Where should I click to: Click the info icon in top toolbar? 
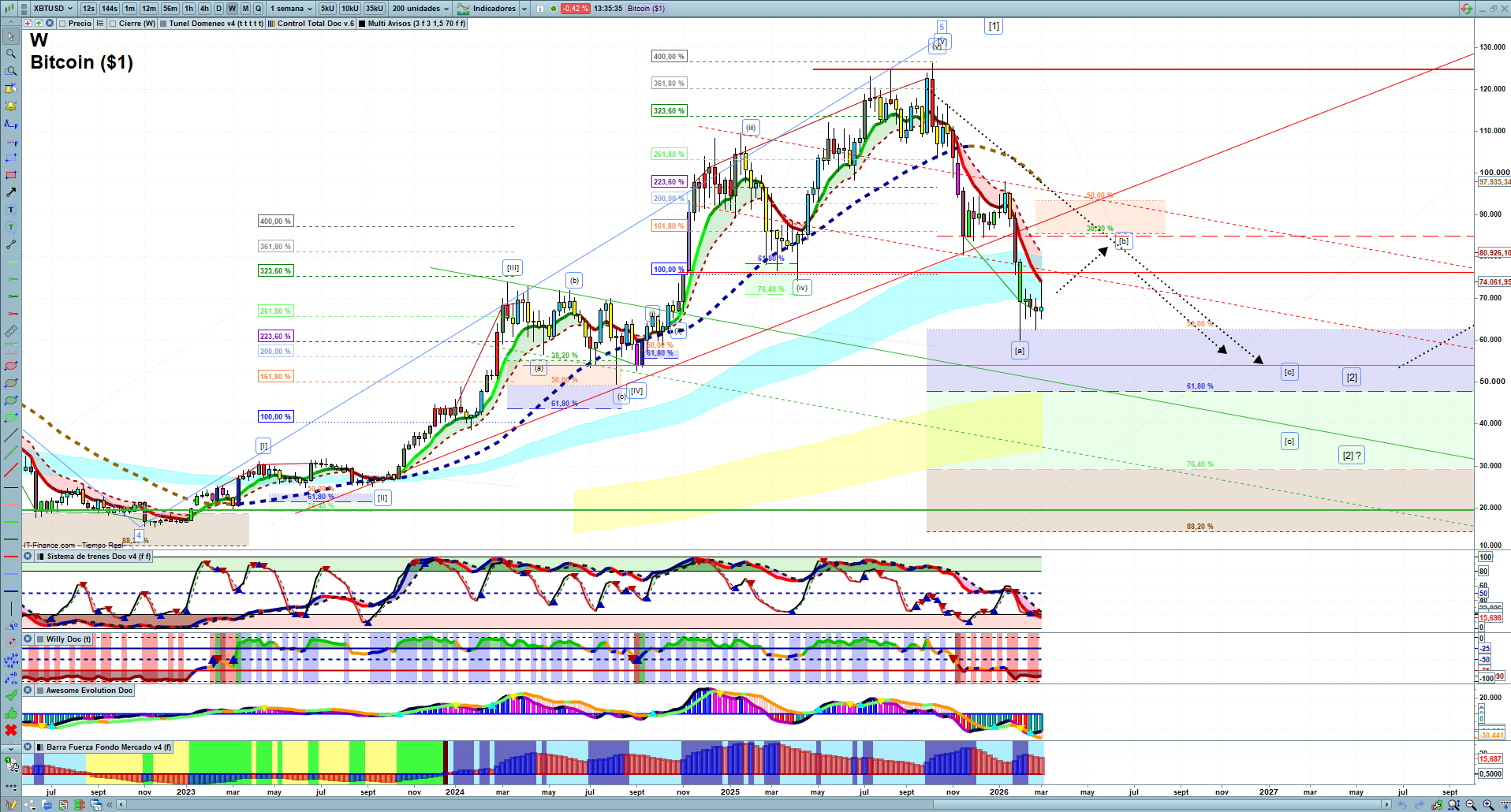point(540,9)
